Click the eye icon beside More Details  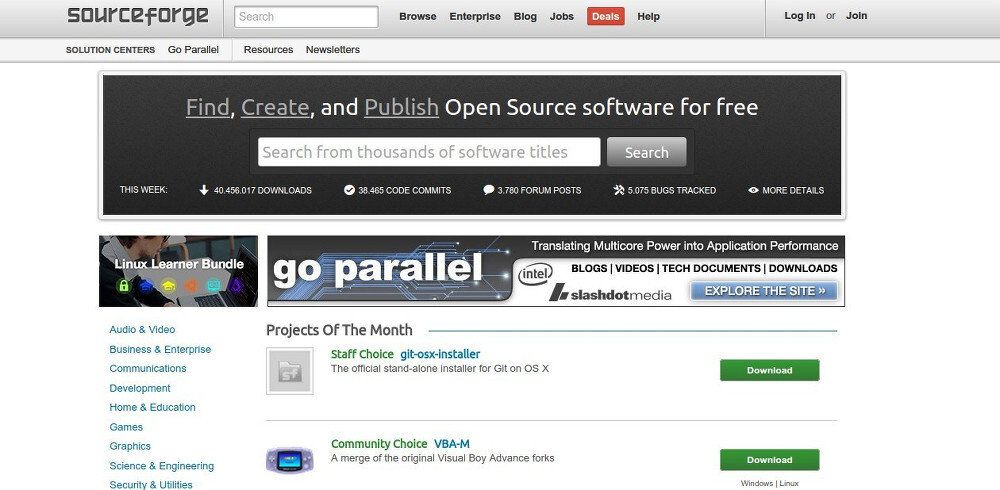click(x=753, y=190)
